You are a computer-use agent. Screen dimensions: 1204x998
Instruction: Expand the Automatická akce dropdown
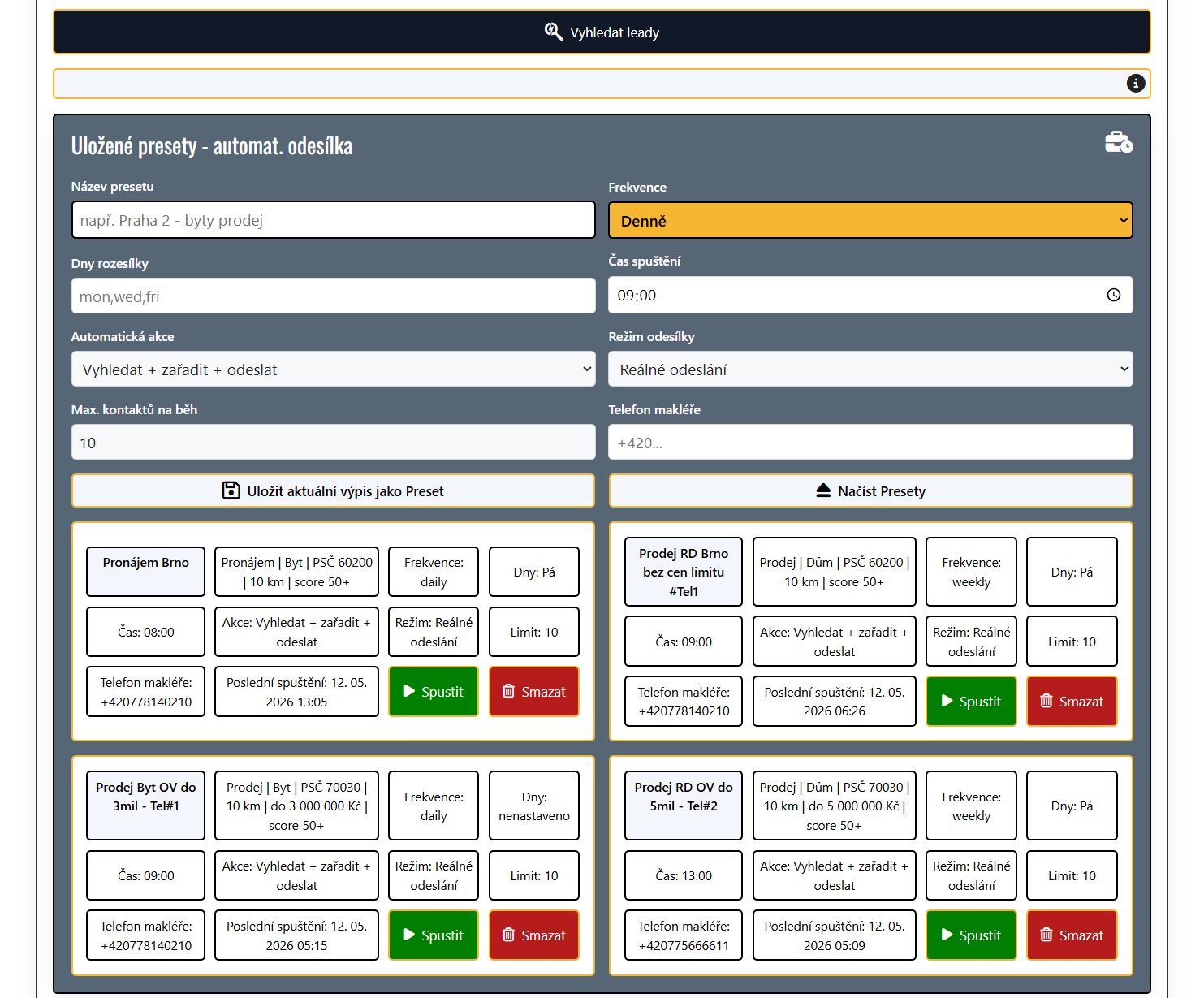pyautogui.click(x=334, y=369)
